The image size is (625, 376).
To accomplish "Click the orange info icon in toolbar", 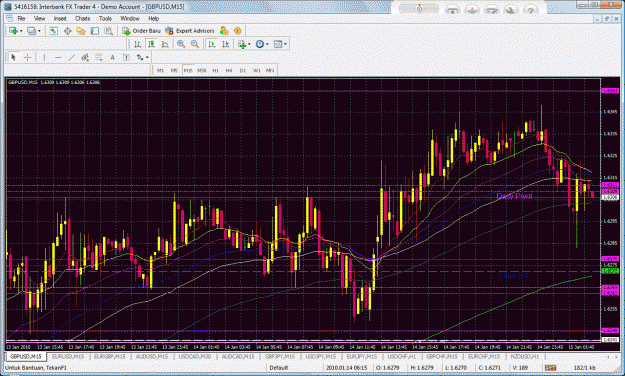I will coord(238,31).
